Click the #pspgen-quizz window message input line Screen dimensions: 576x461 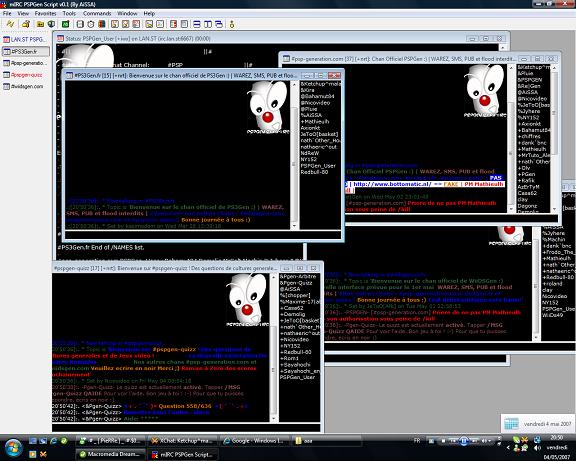click(x=186, y=427)
